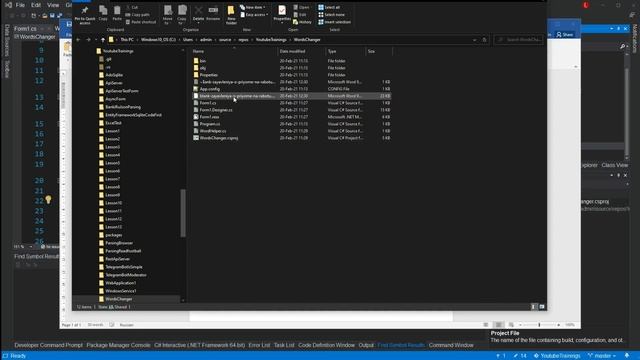
Task: Select the packages folder in the tree
Action: tap(111, 235)
